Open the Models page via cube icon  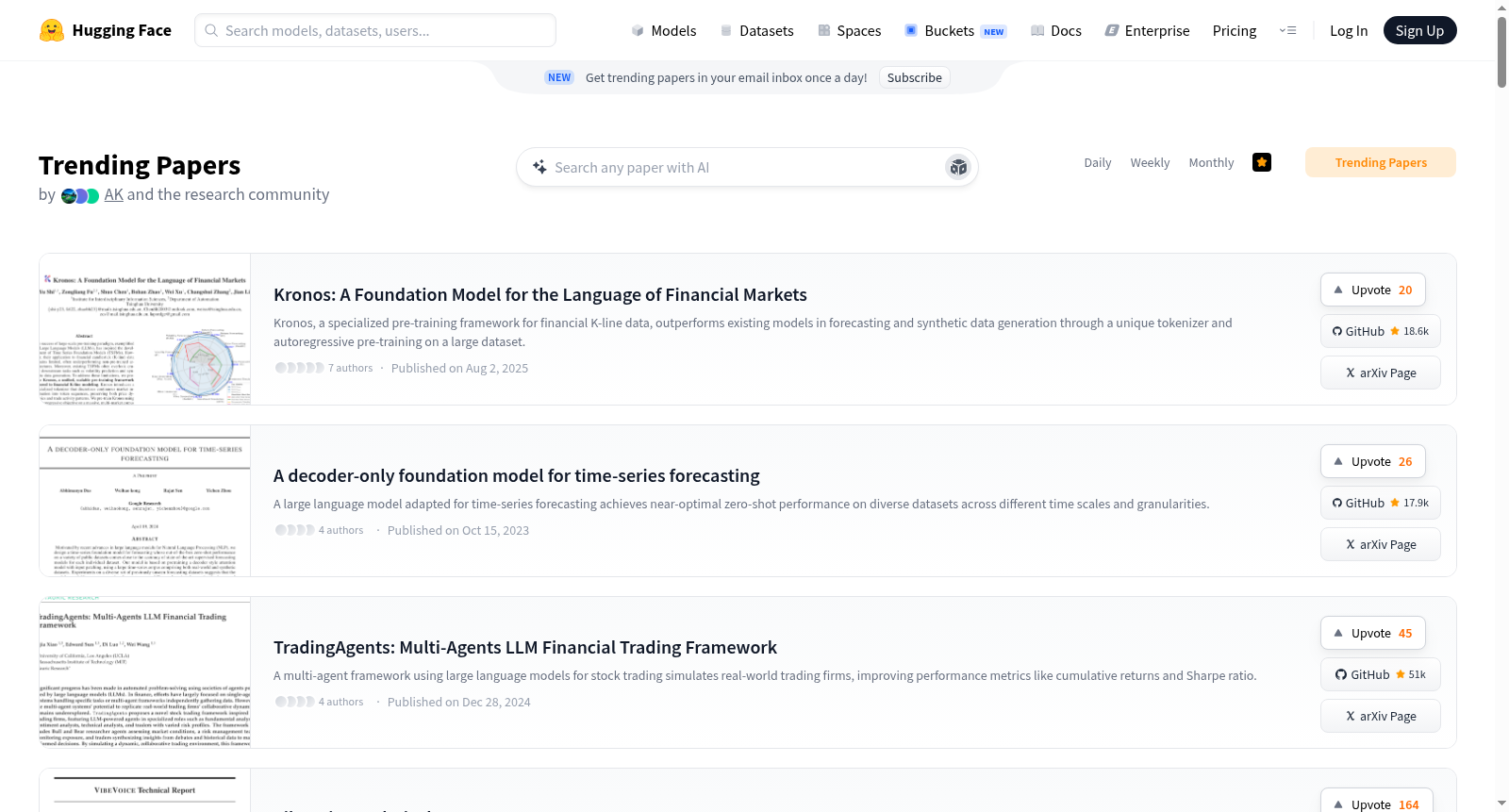638,30
